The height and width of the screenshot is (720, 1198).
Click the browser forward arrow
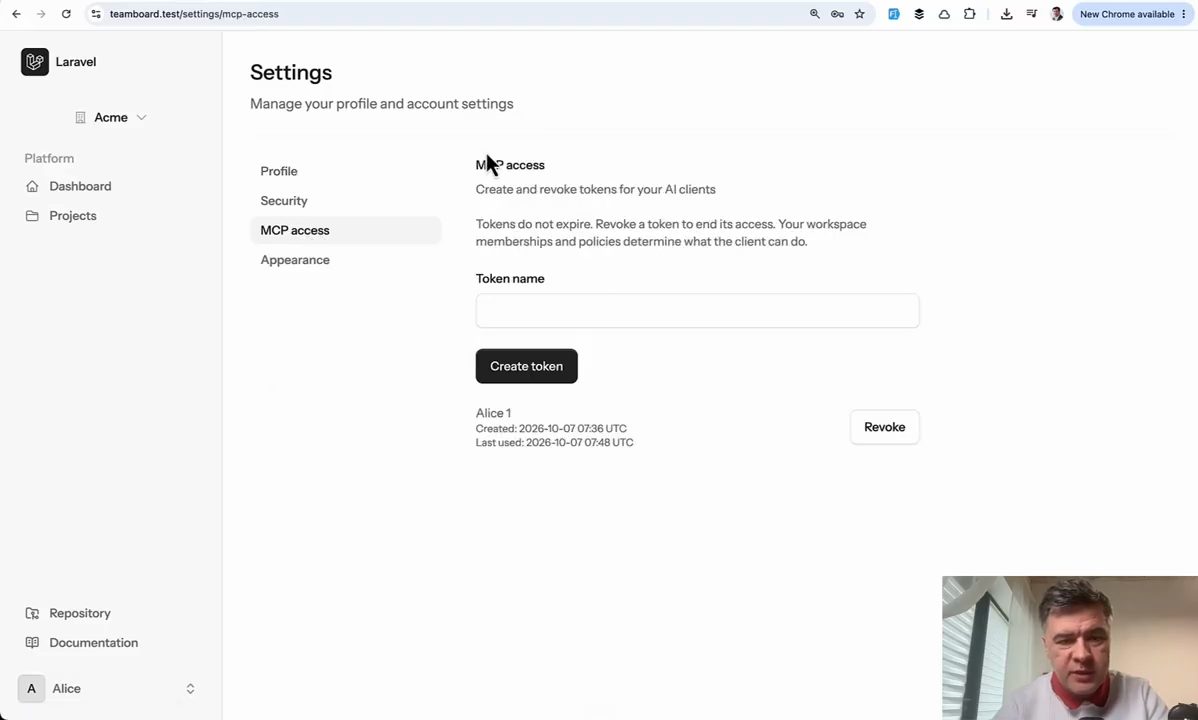41,14
